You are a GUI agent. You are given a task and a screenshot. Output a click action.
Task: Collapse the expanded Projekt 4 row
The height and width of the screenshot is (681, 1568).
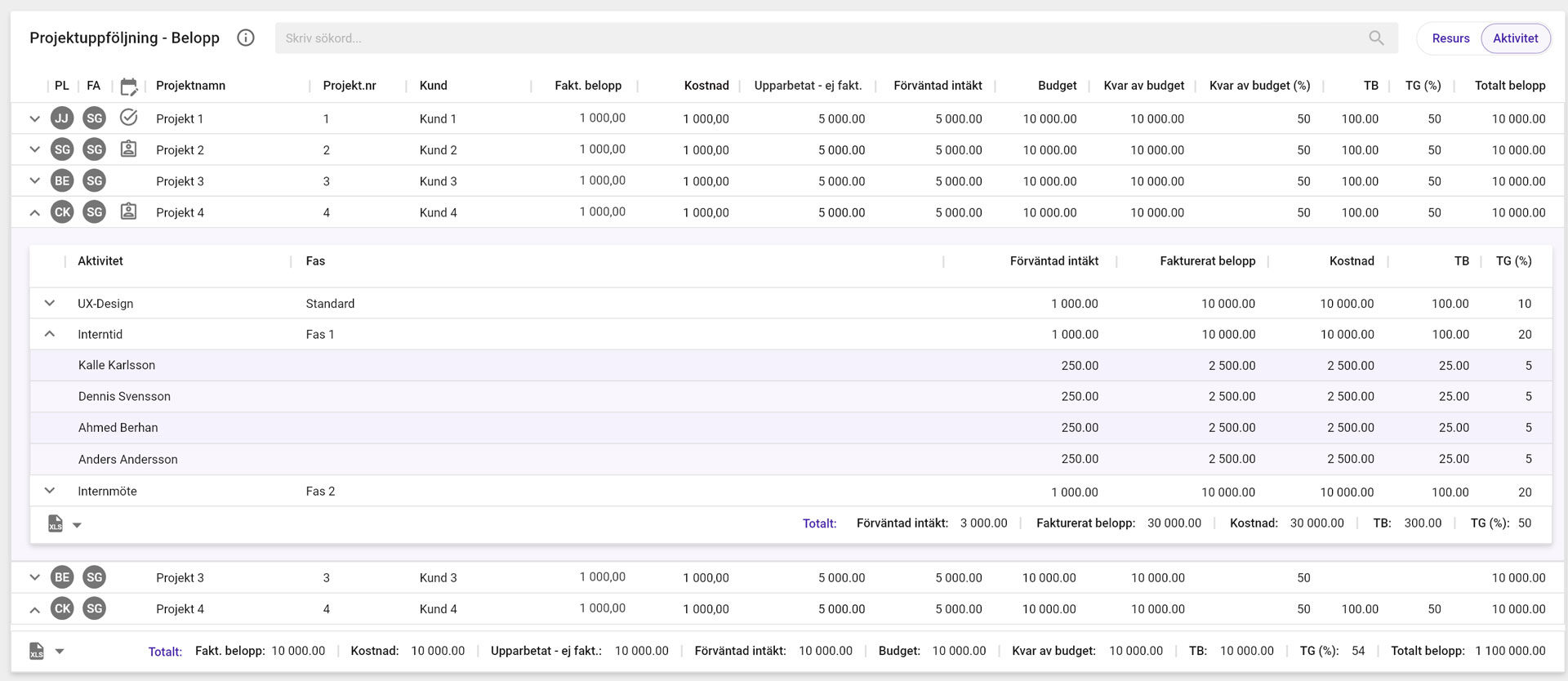coord(34,212)
